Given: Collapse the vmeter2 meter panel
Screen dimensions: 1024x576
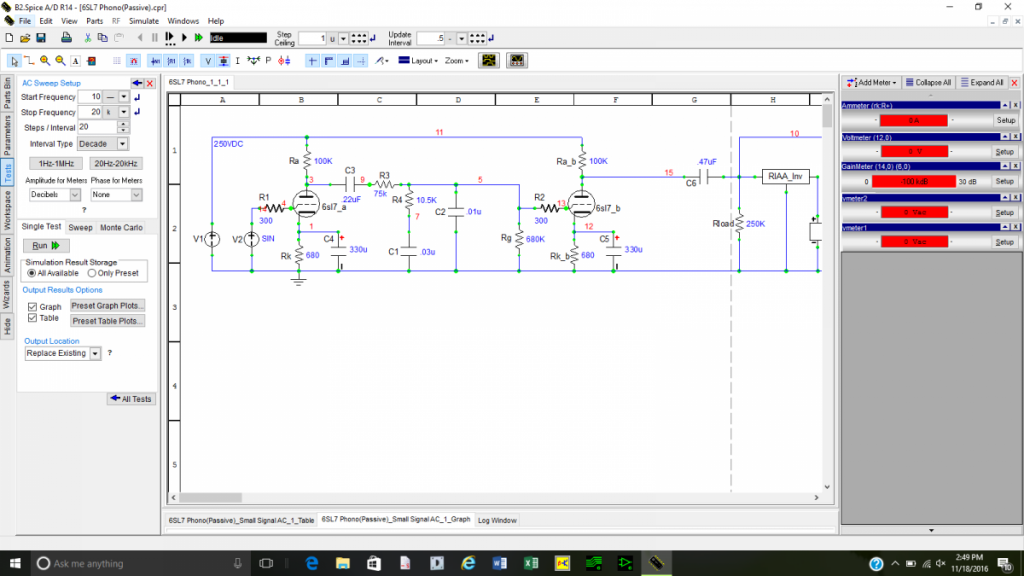Looking at the screenshot, I should point(1006,198).
